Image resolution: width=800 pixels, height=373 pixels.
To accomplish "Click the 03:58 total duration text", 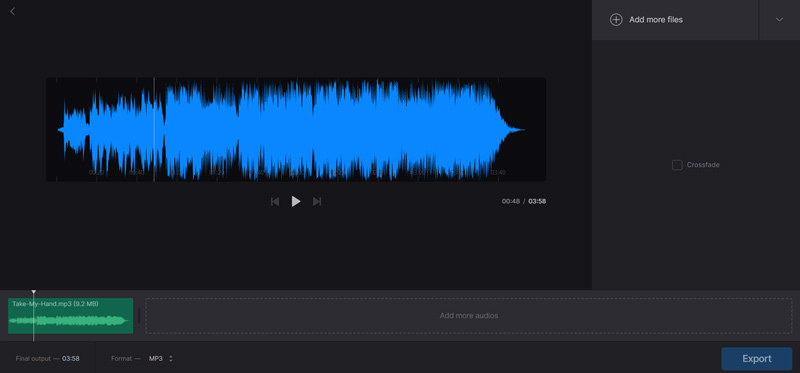I will (537, 202).
